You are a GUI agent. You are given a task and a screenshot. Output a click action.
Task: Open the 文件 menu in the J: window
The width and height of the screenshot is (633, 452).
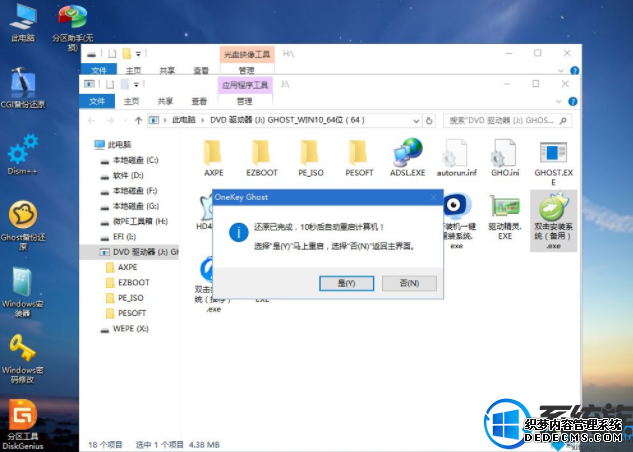pos(97,101)
